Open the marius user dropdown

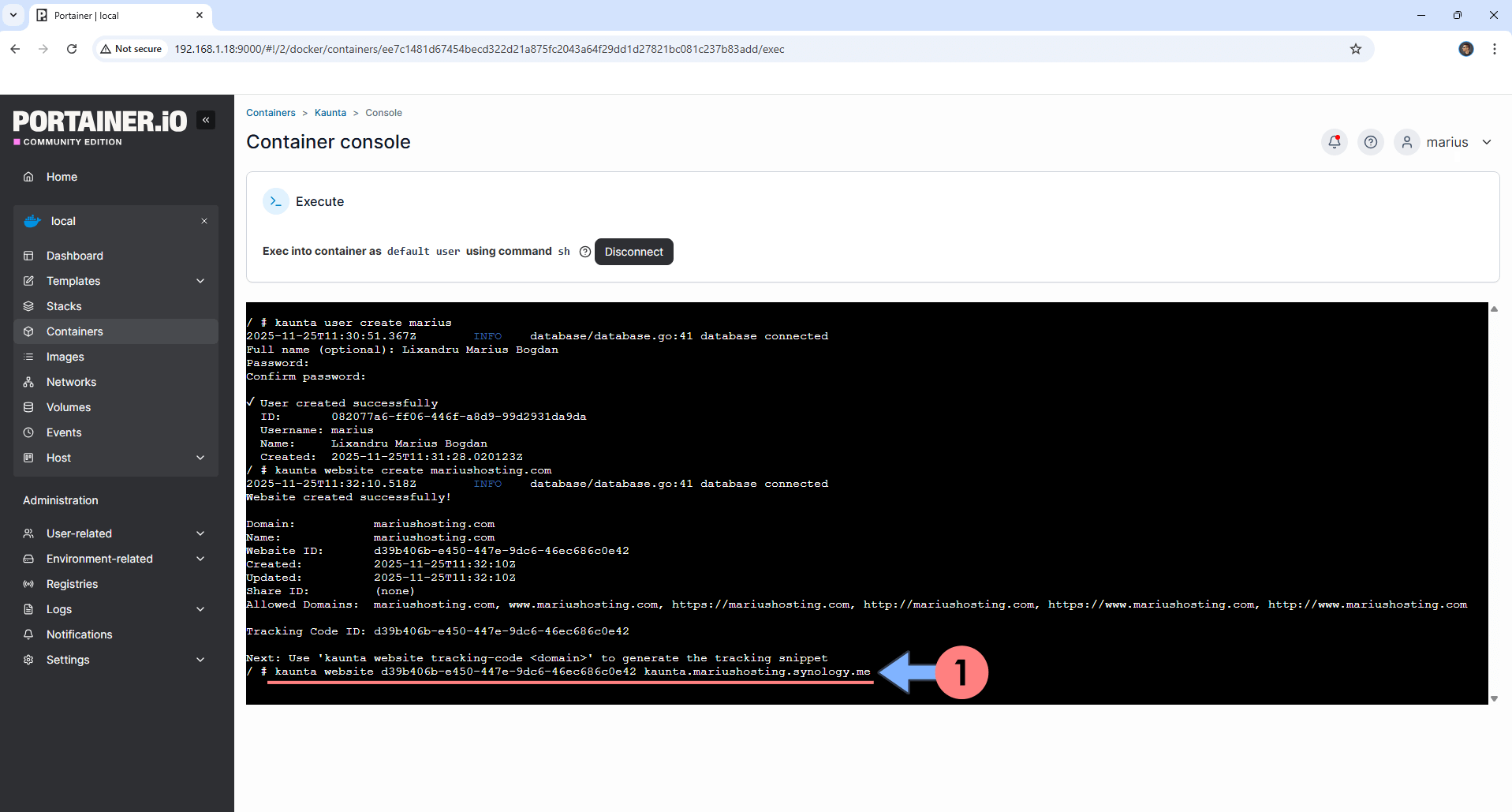click(1448, 142)
